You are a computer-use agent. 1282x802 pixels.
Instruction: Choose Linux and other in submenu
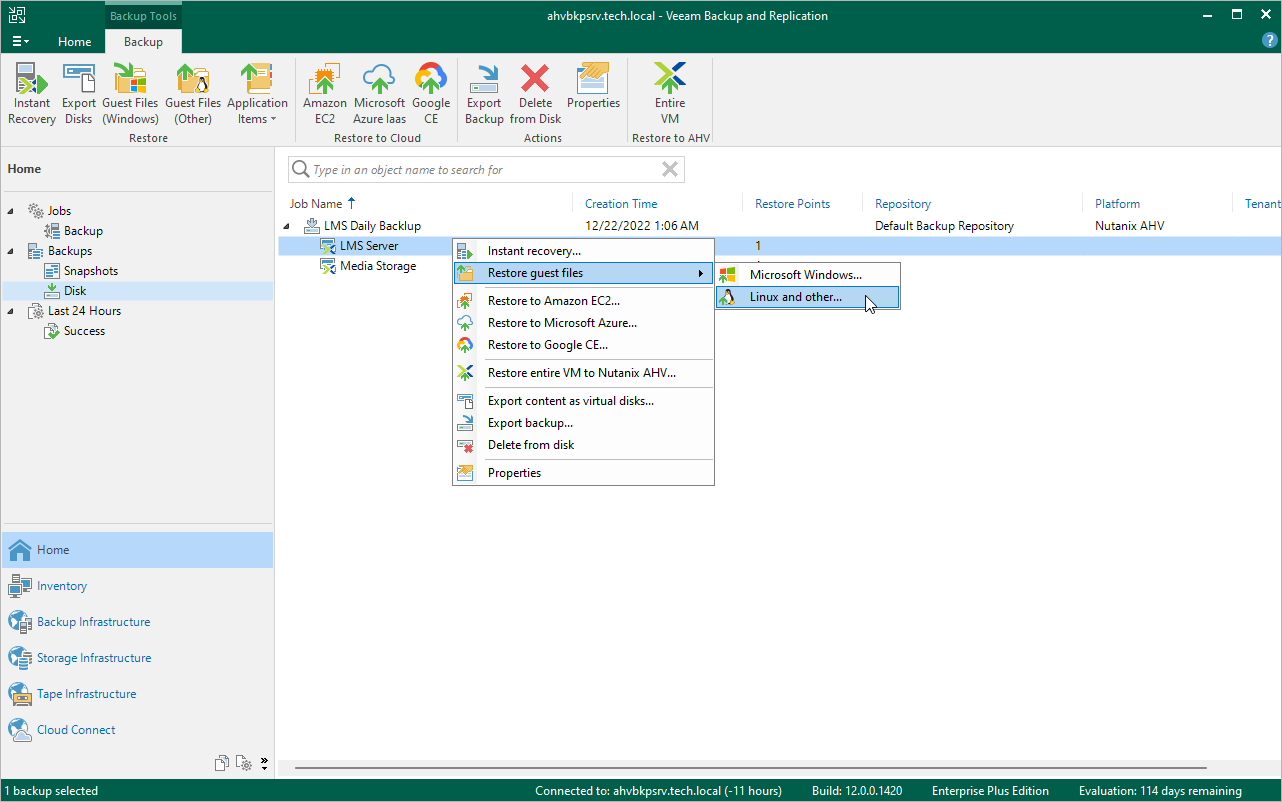808,297
